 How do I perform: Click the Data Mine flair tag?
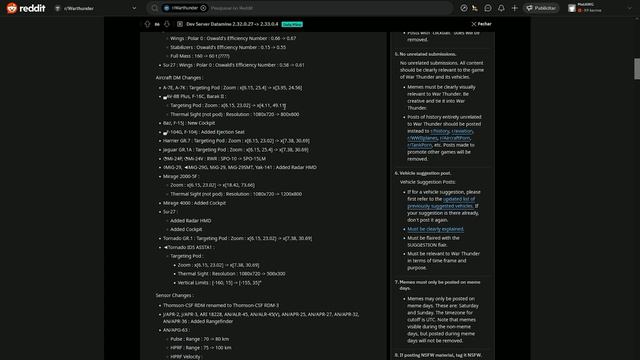[x=292, y=24]
